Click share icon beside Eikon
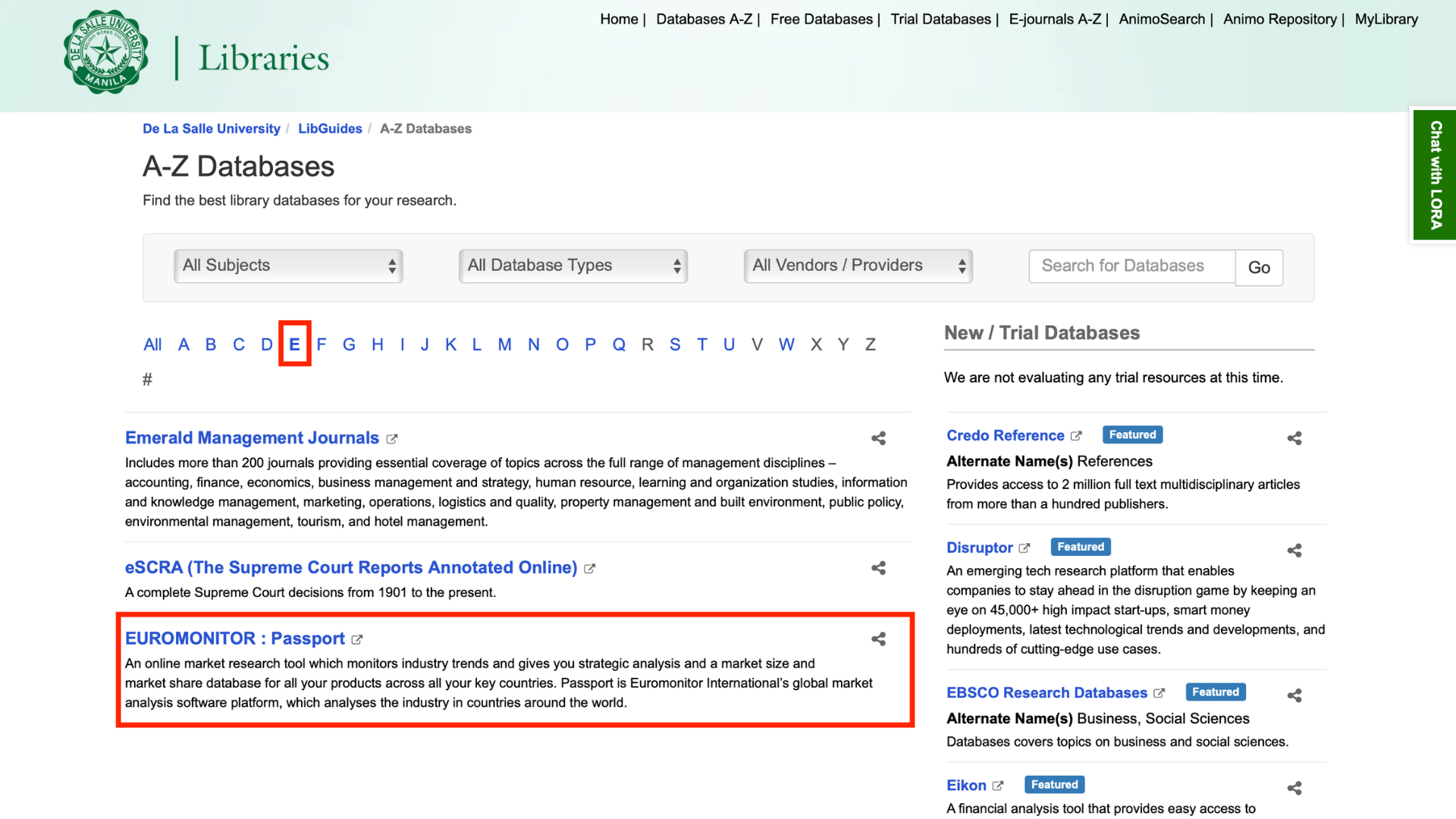Viewport: 1456px width, 819px height. [x=1294, y=789]
